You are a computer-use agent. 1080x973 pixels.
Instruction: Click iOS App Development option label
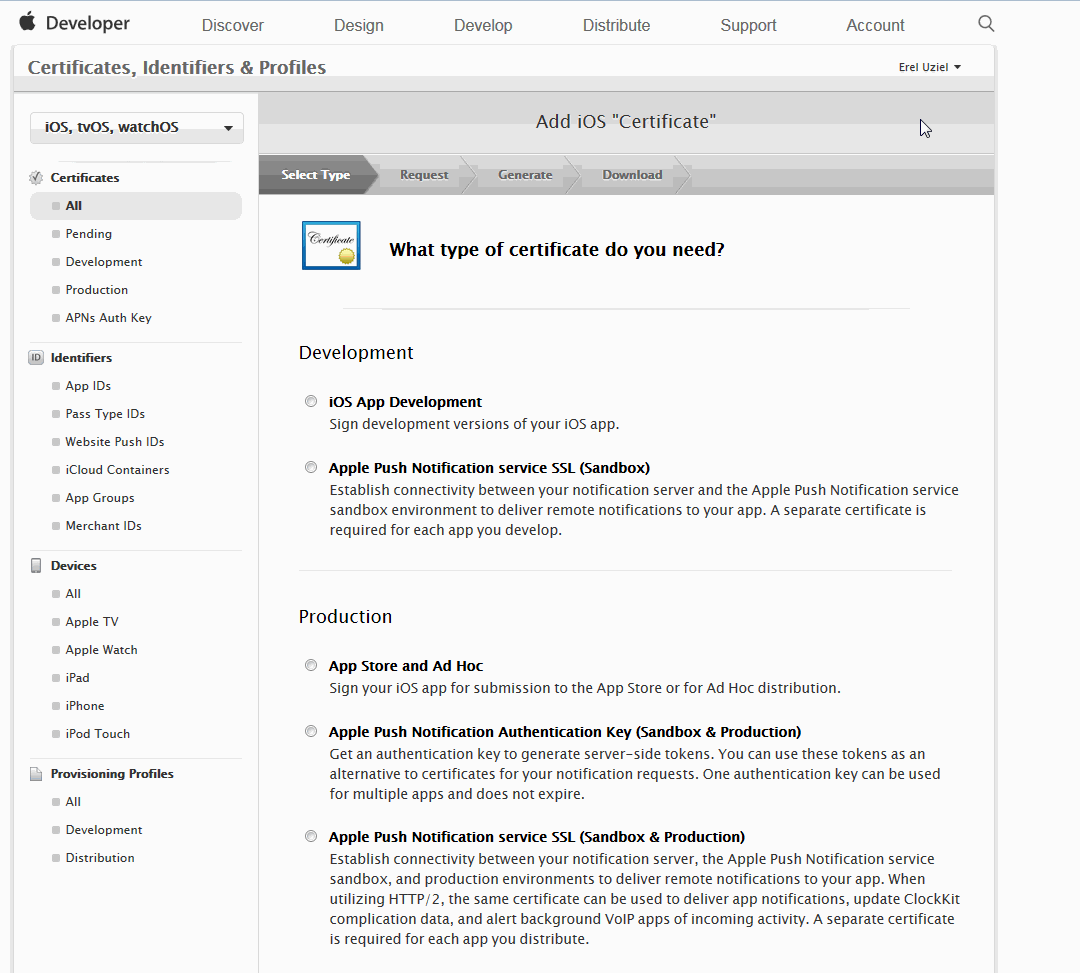tap(405, 402)
